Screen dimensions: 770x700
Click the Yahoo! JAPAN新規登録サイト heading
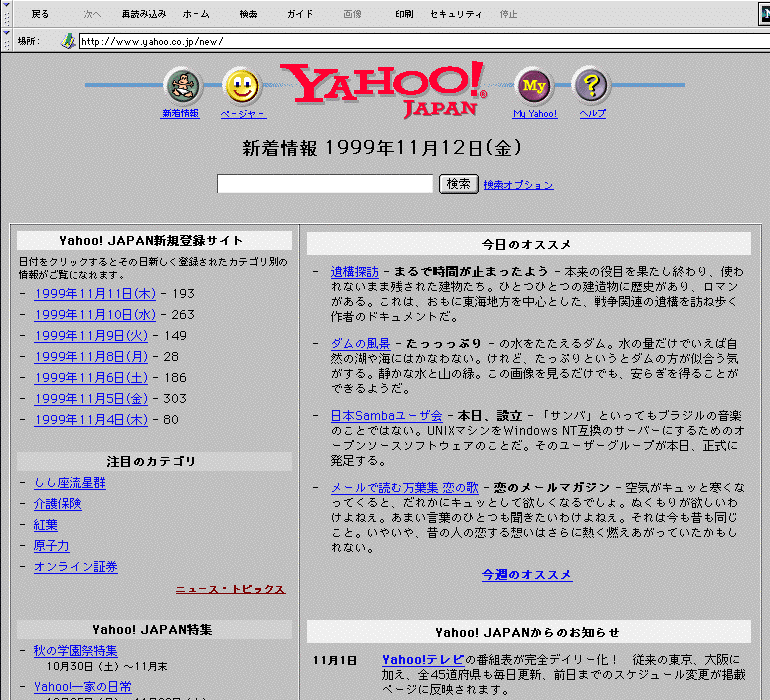151,241
